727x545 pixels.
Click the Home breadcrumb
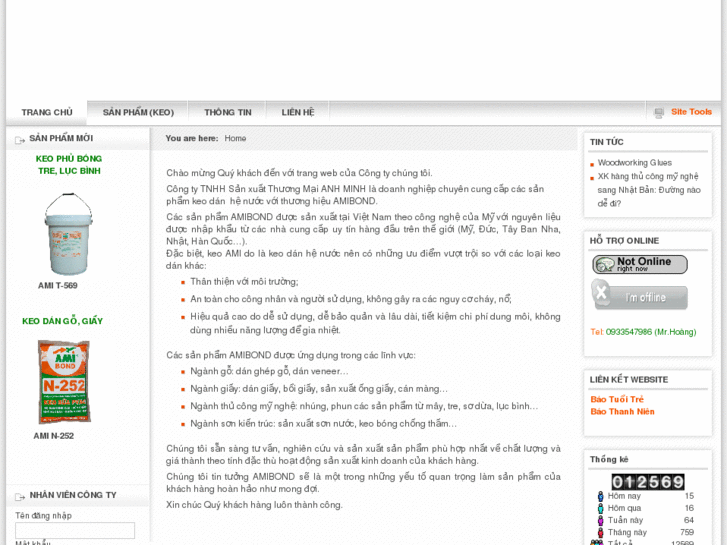pyautogui.click(x=235, y=138)
